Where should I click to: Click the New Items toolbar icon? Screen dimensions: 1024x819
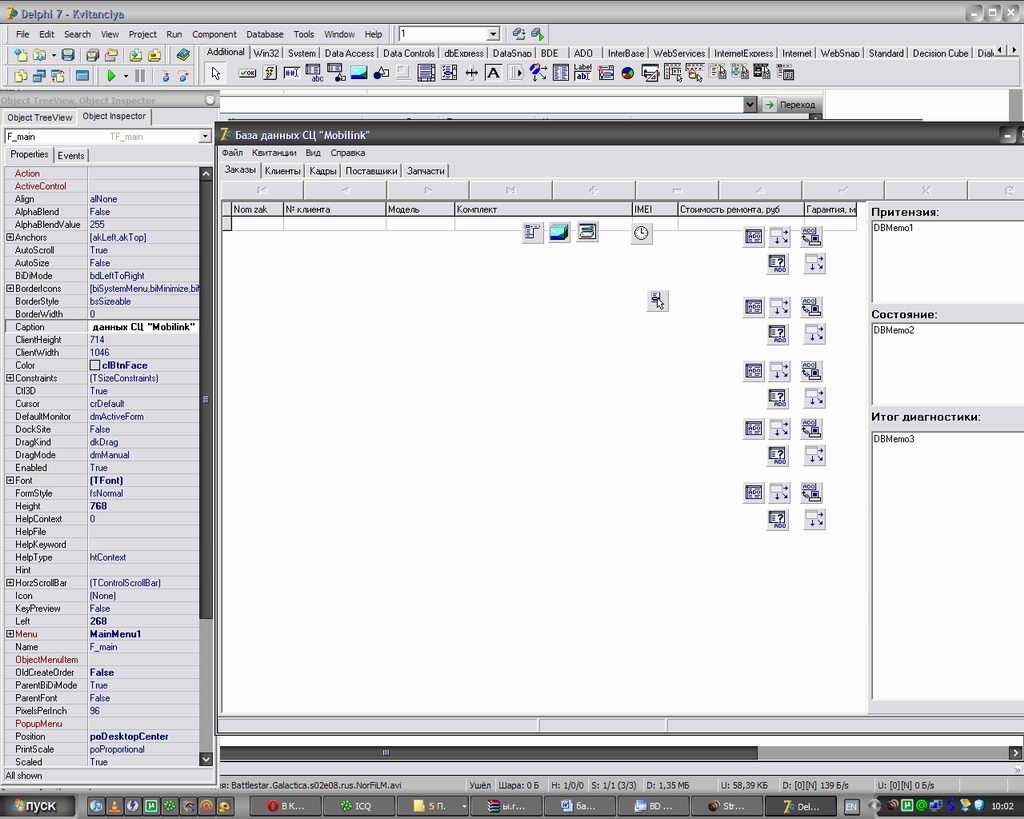coord(21,55)
